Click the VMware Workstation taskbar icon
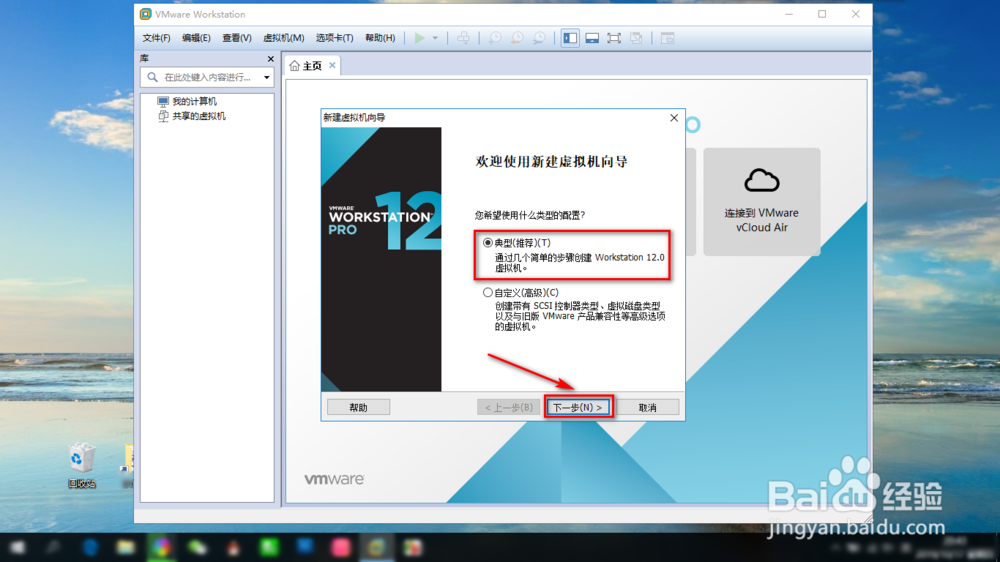The width and height of the screenshot is (1000, 562). click(x=376, y=547)
